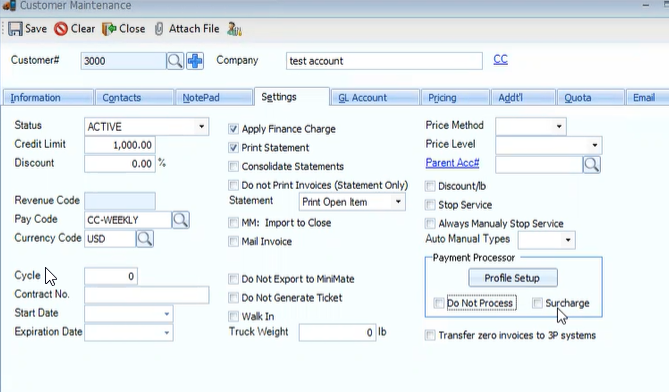669x392 pixels.
Task: Click the blue plus add customer icon
Action: [195, 61]
